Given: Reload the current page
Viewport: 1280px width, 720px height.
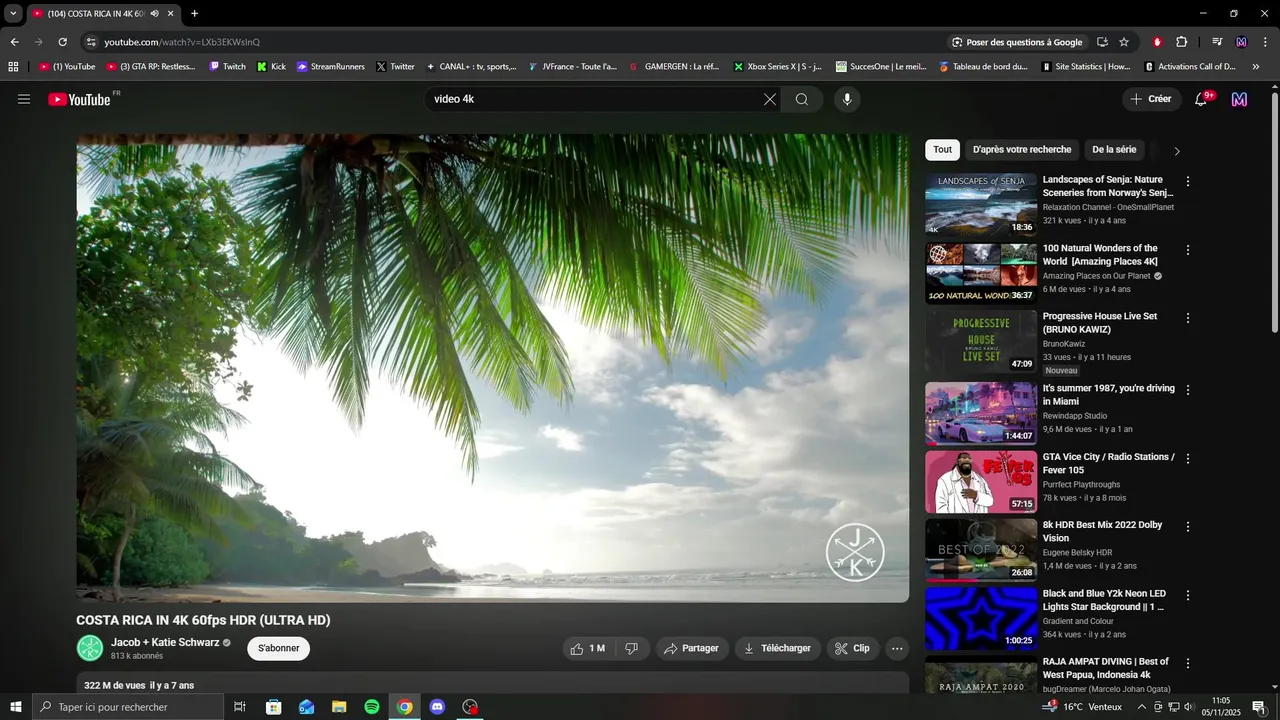Looking at the screenshot, I should pos(62,42).
